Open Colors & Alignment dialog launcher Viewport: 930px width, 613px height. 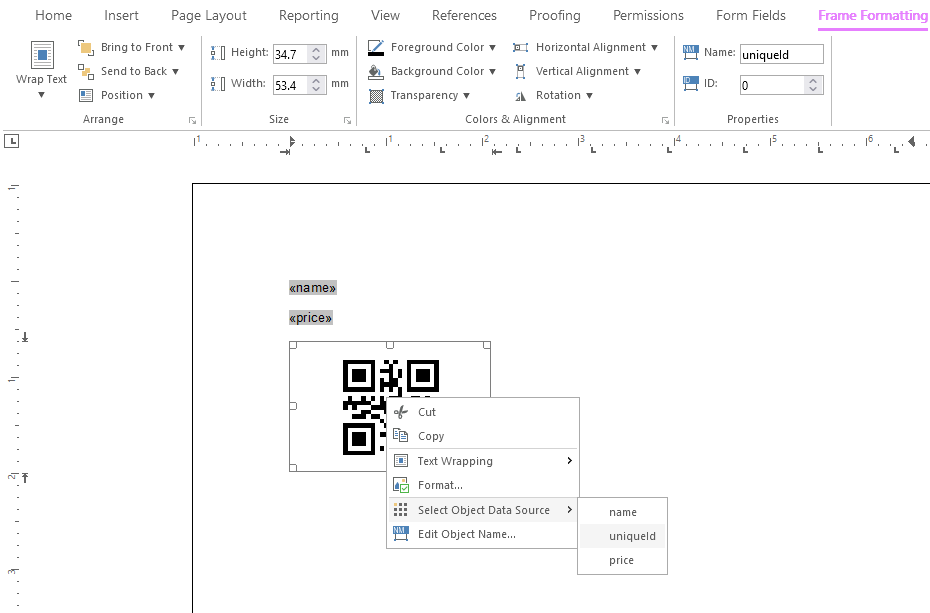[x=665, y=120]
